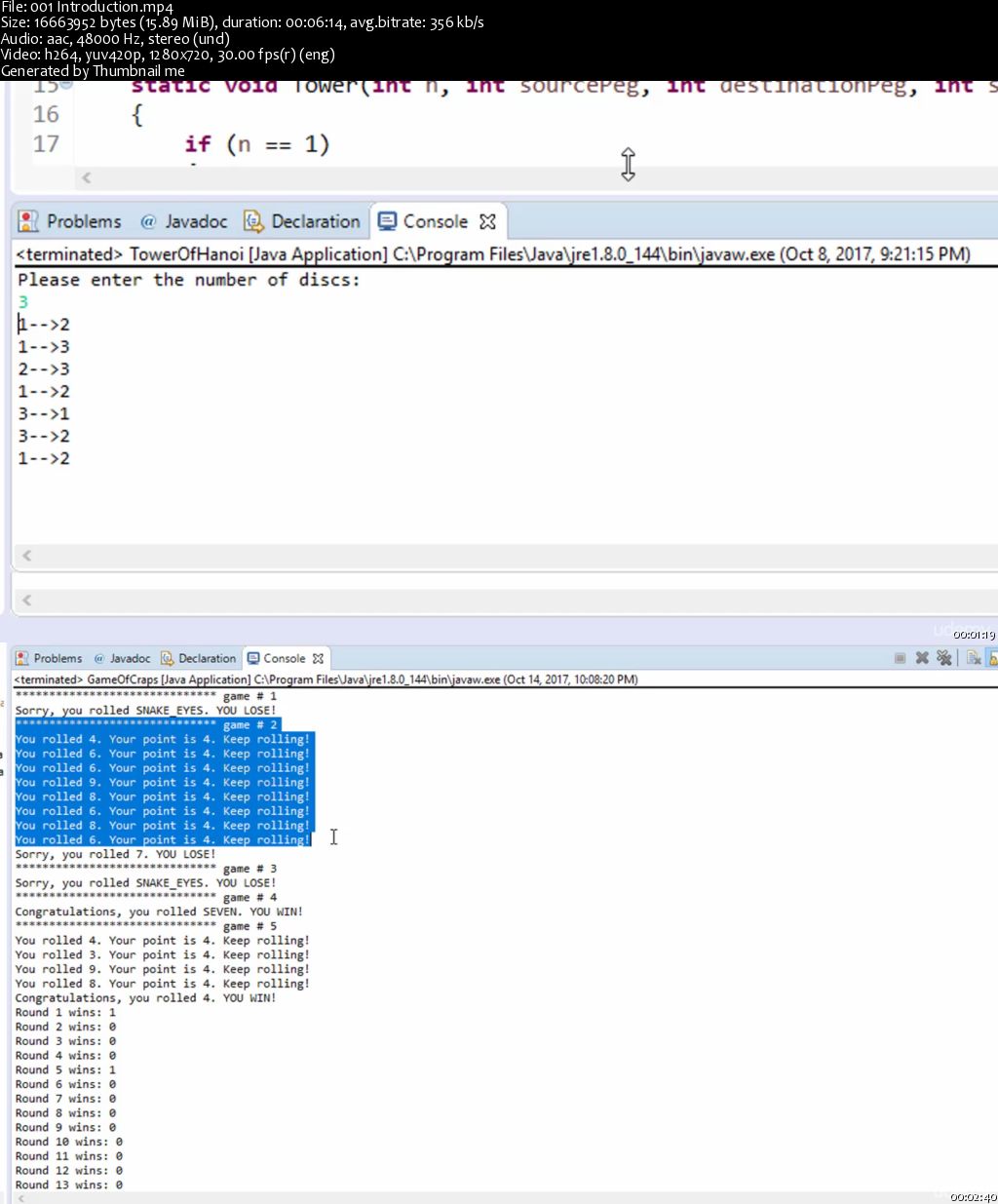Image resolution: width=998 pixels, height=1204 pixels.
Task: Click the GameOfCraps console scrollbar left arrow
Action: point(20,1198)
